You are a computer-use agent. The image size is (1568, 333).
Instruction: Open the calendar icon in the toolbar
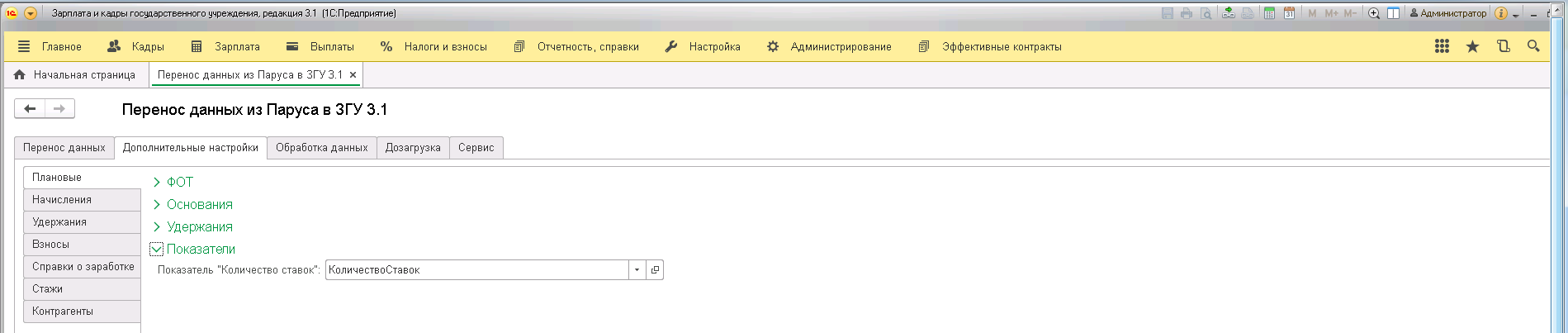pyautogui.click(x=1289, y=13)
